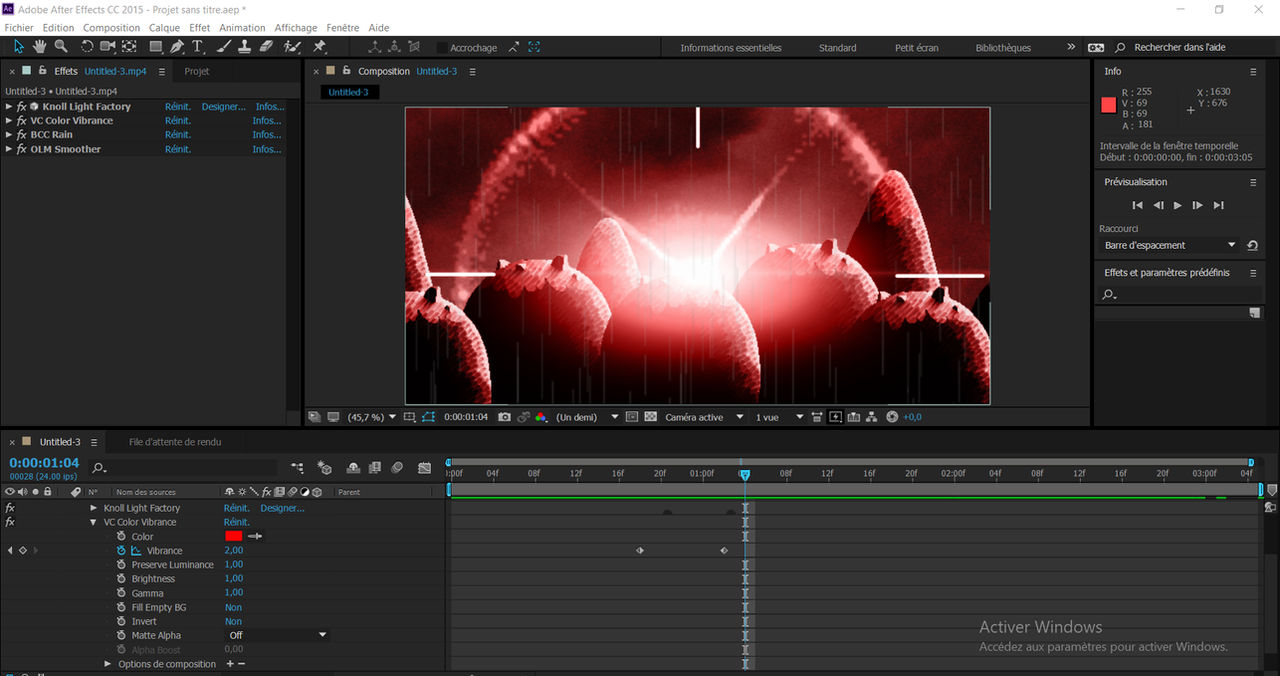Select the Standard workspace
1280x676 pixels.
(837, 47)
